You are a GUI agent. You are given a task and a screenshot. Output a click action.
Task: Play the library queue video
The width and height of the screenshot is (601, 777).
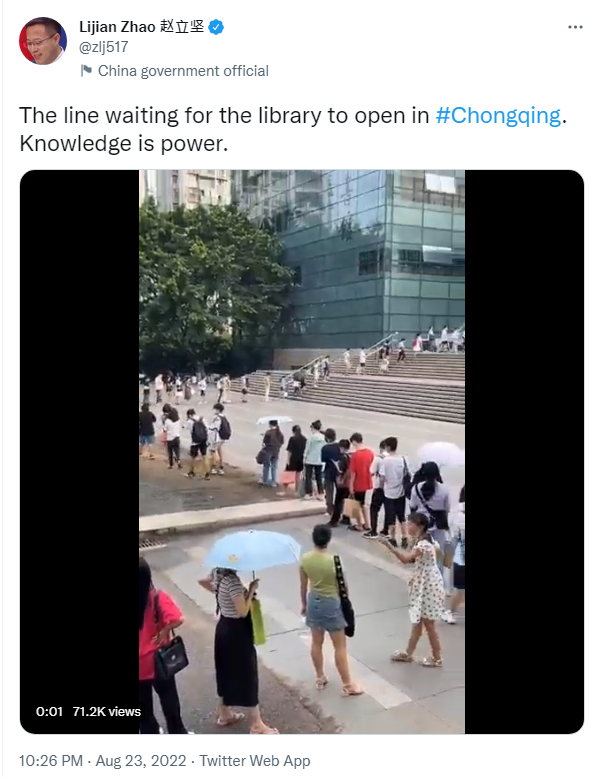pos(302,451)
